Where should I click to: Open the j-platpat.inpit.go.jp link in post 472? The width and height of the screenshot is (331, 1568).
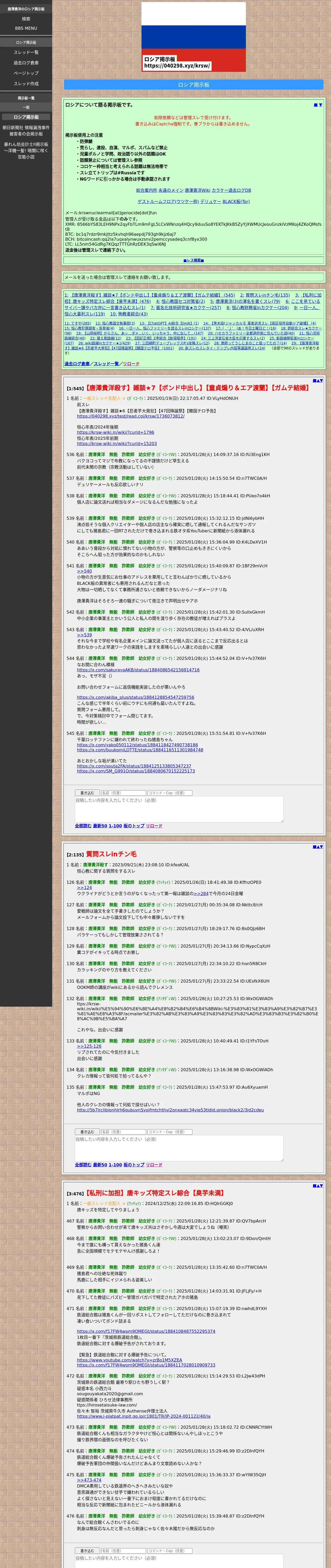[x=144, y=1416]
